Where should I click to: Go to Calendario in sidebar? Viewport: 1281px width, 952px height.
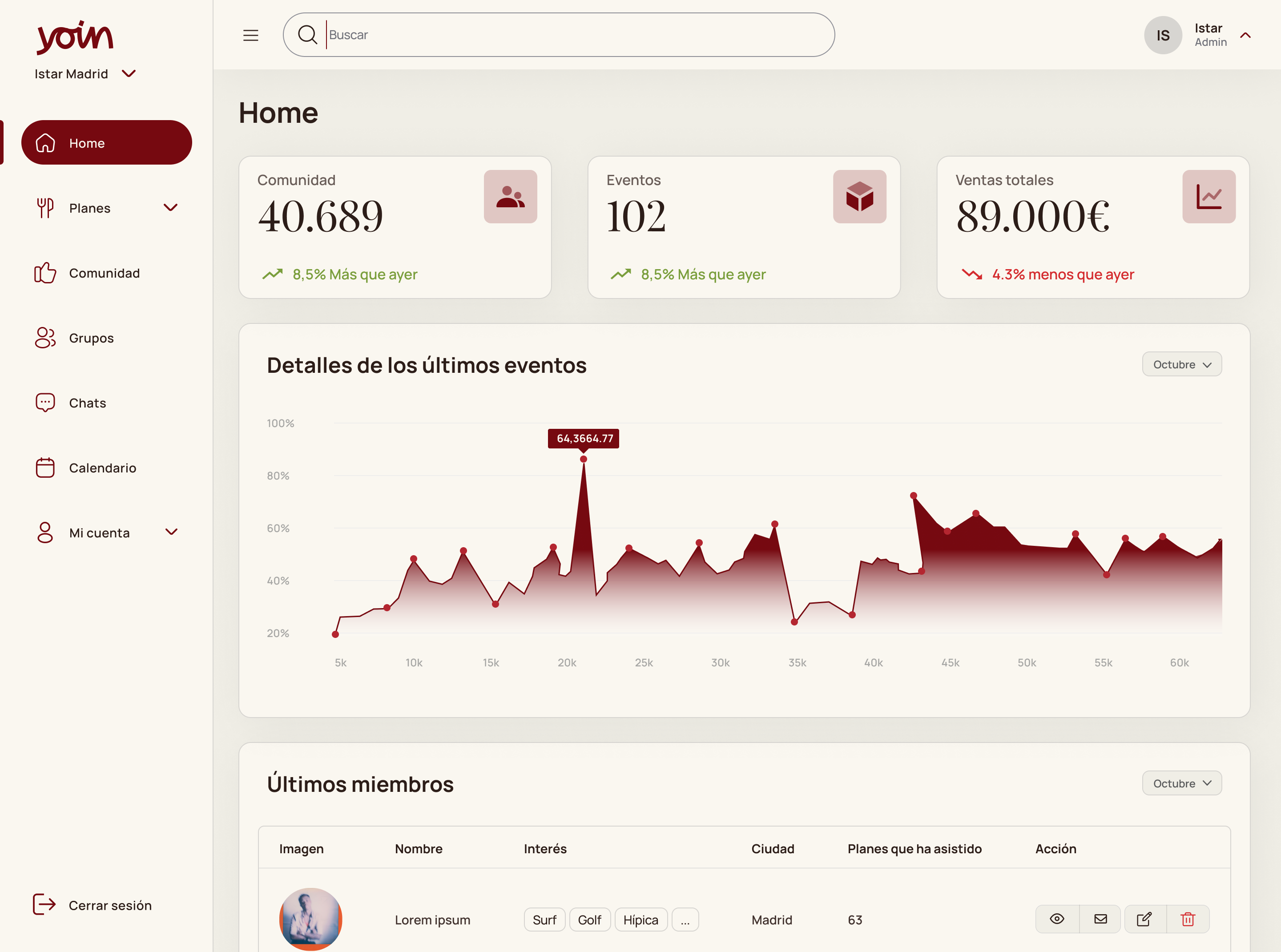[x=102, y=468]
